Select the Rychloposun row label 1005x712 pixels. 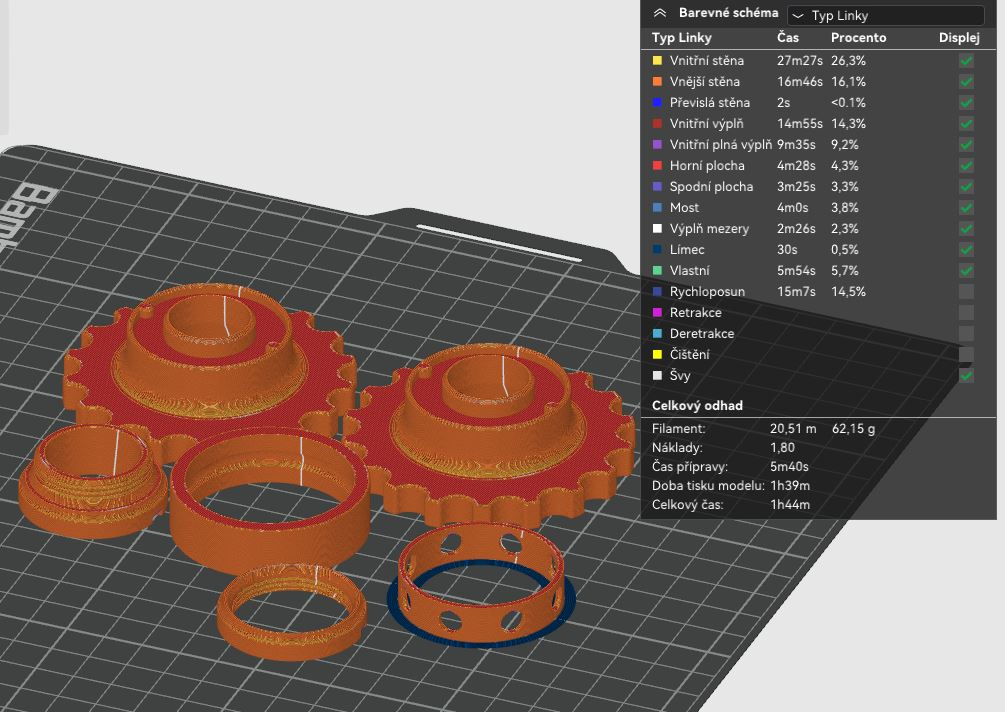[707, 292]
